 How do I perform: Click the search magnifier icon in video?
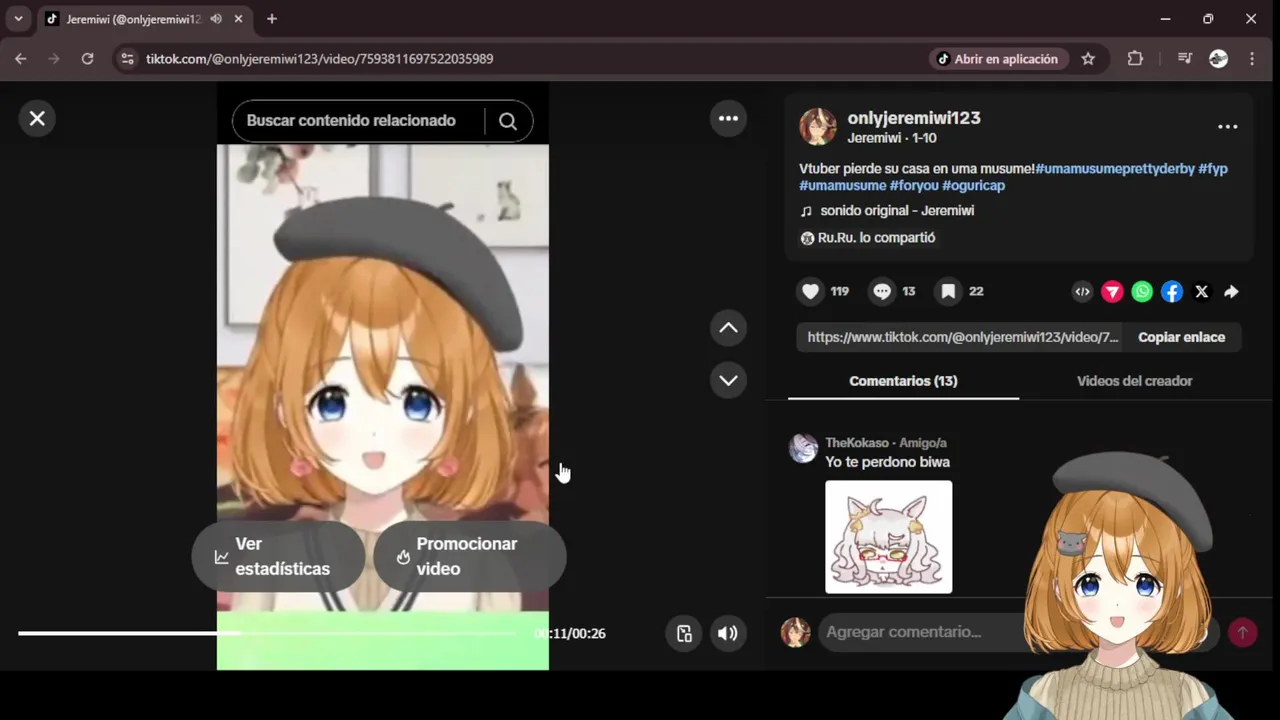tap(508, 121)
